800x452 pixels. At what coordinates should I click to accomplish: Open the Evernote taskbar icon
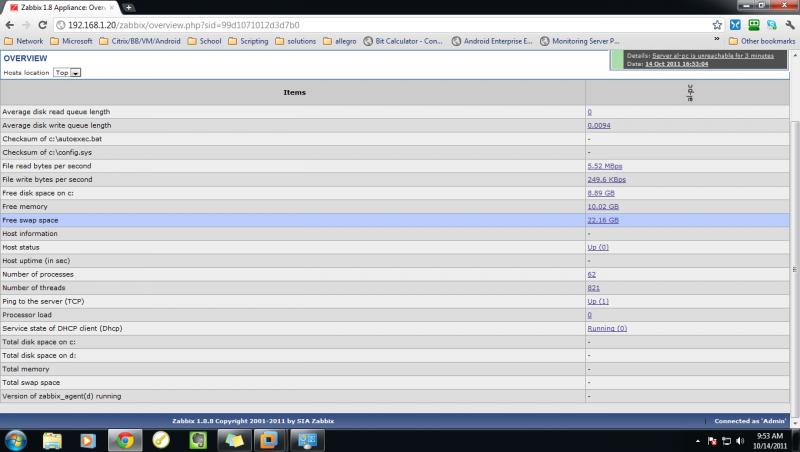tap(198, 440)
